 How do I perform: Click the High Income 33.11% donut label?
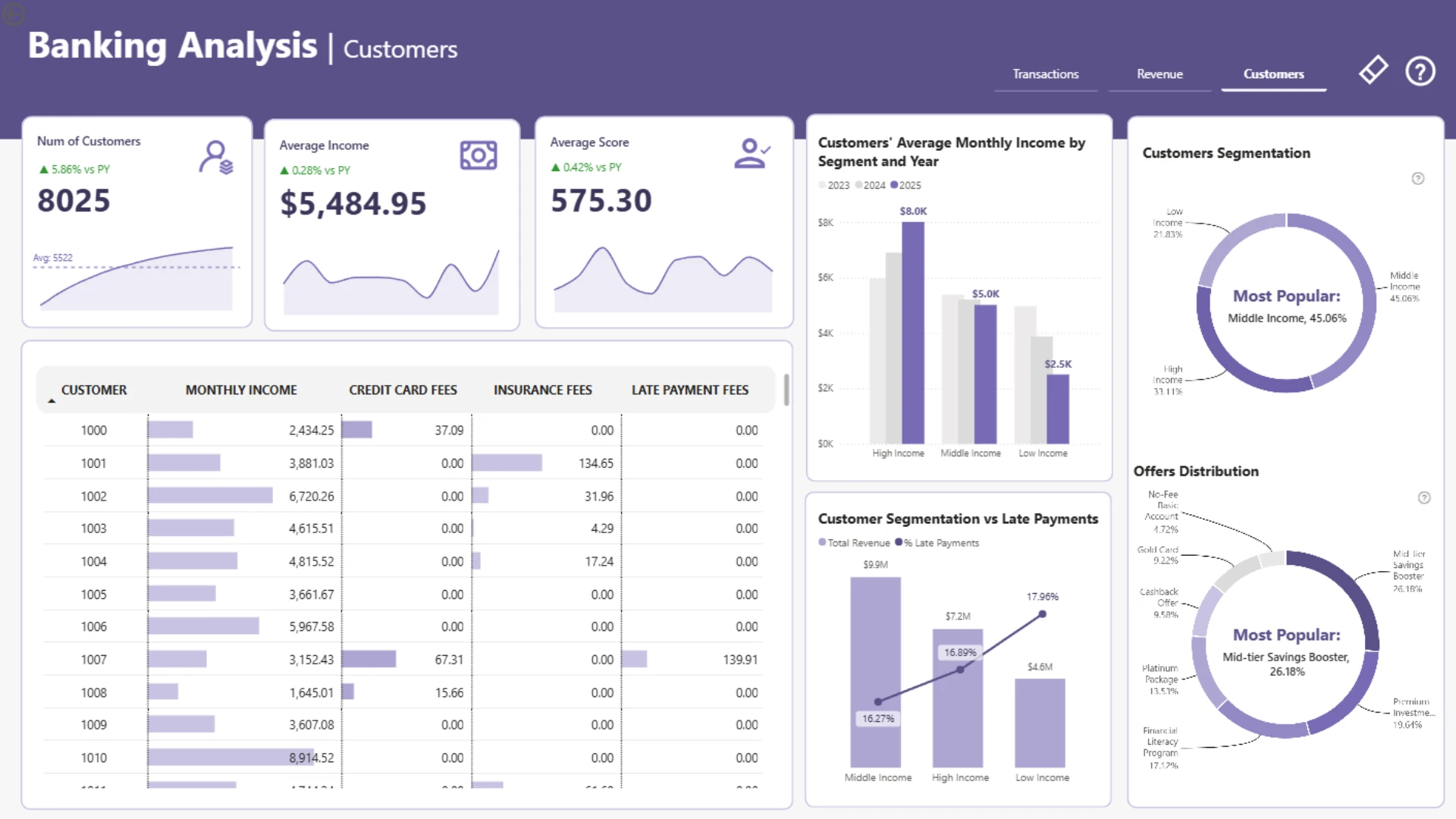[x=1168, y=380]
